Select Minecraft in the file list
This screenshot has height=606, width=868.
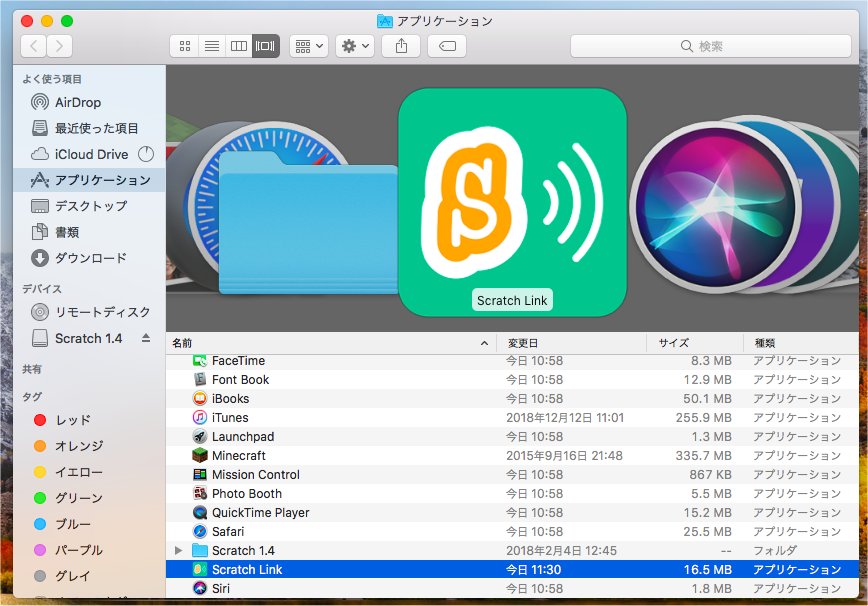pyautogui.click(x=238, y=456)
